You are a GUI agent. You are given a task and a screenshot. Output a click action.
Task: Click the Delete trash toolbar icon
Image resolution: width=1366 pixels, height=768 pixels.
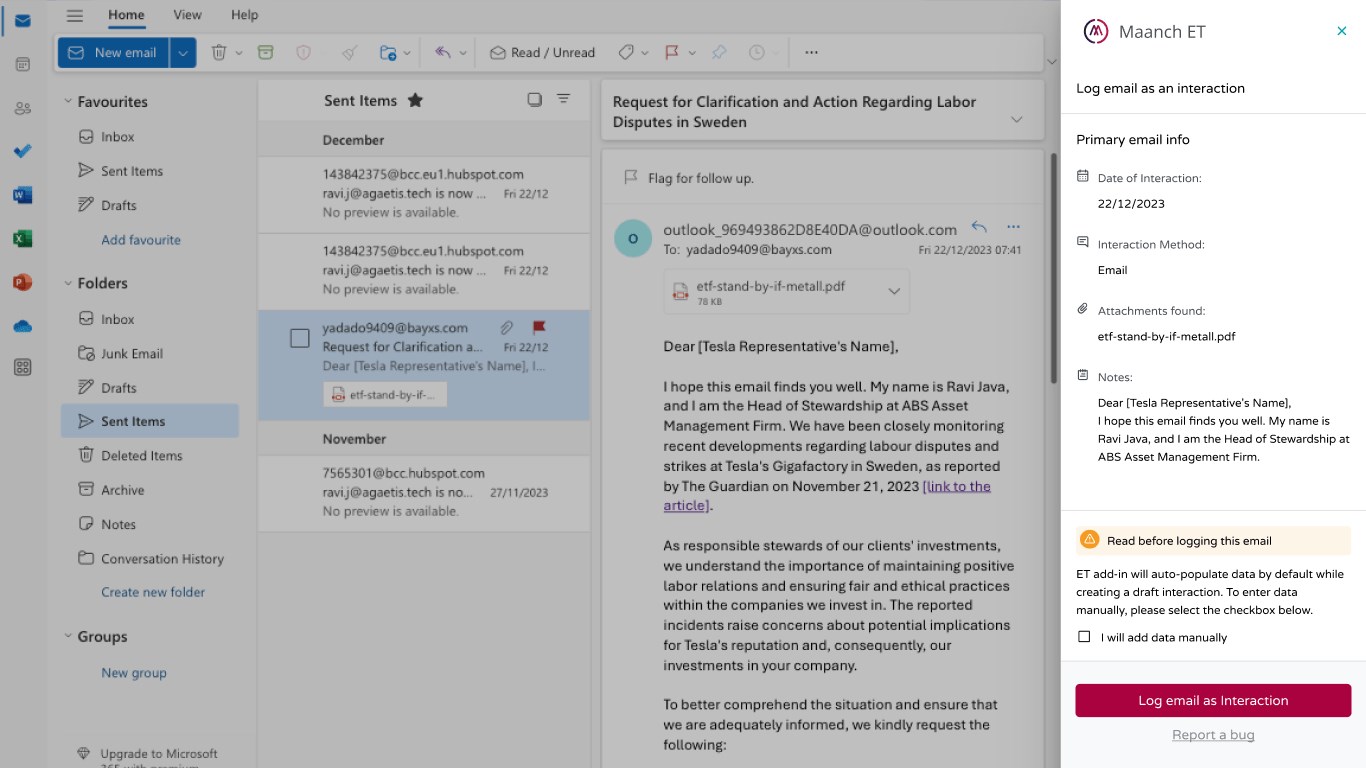coord(218,53)
